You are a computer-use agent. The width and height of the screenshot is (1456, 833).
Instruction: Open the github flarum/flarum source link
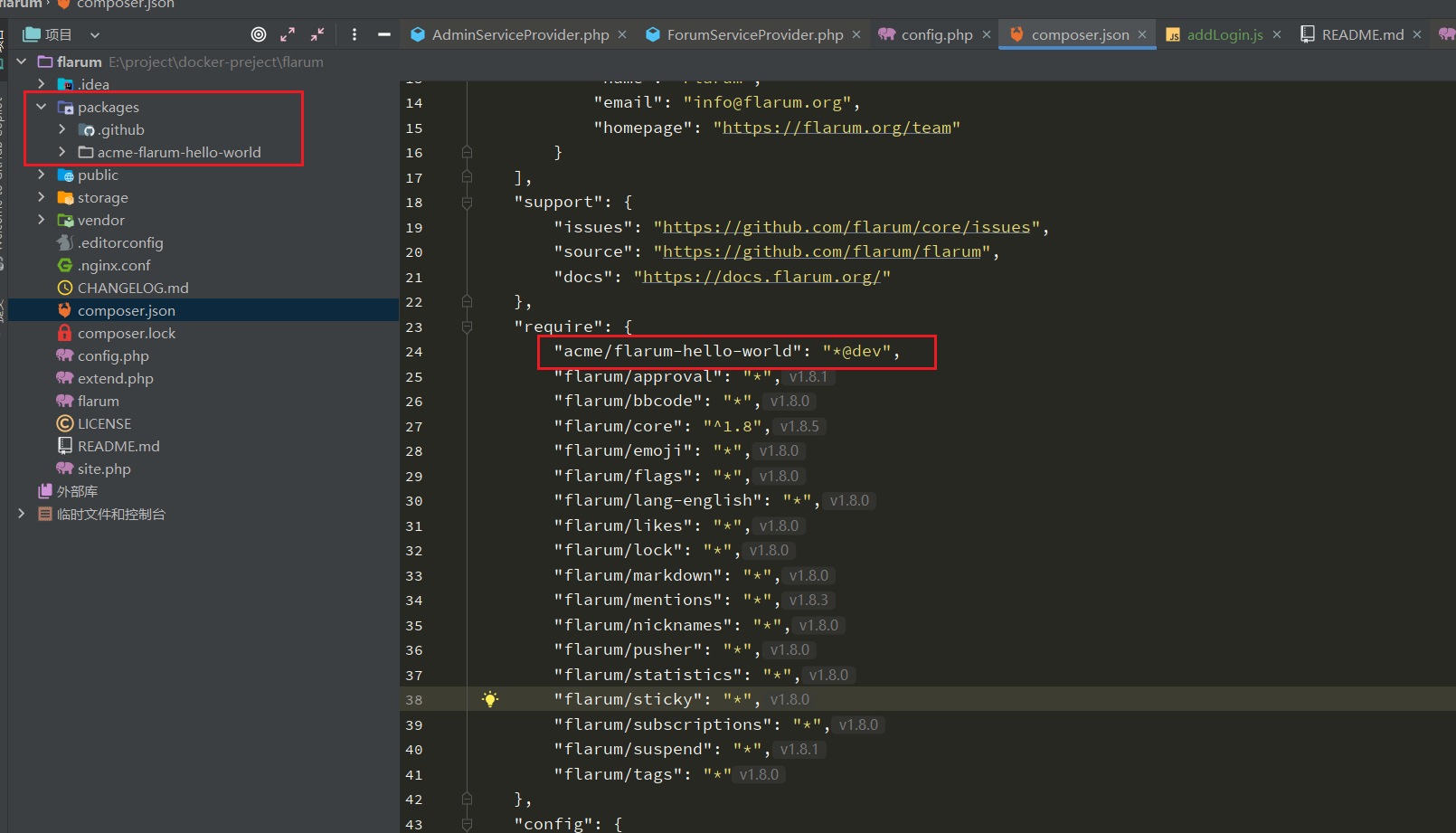coord(822,251)
